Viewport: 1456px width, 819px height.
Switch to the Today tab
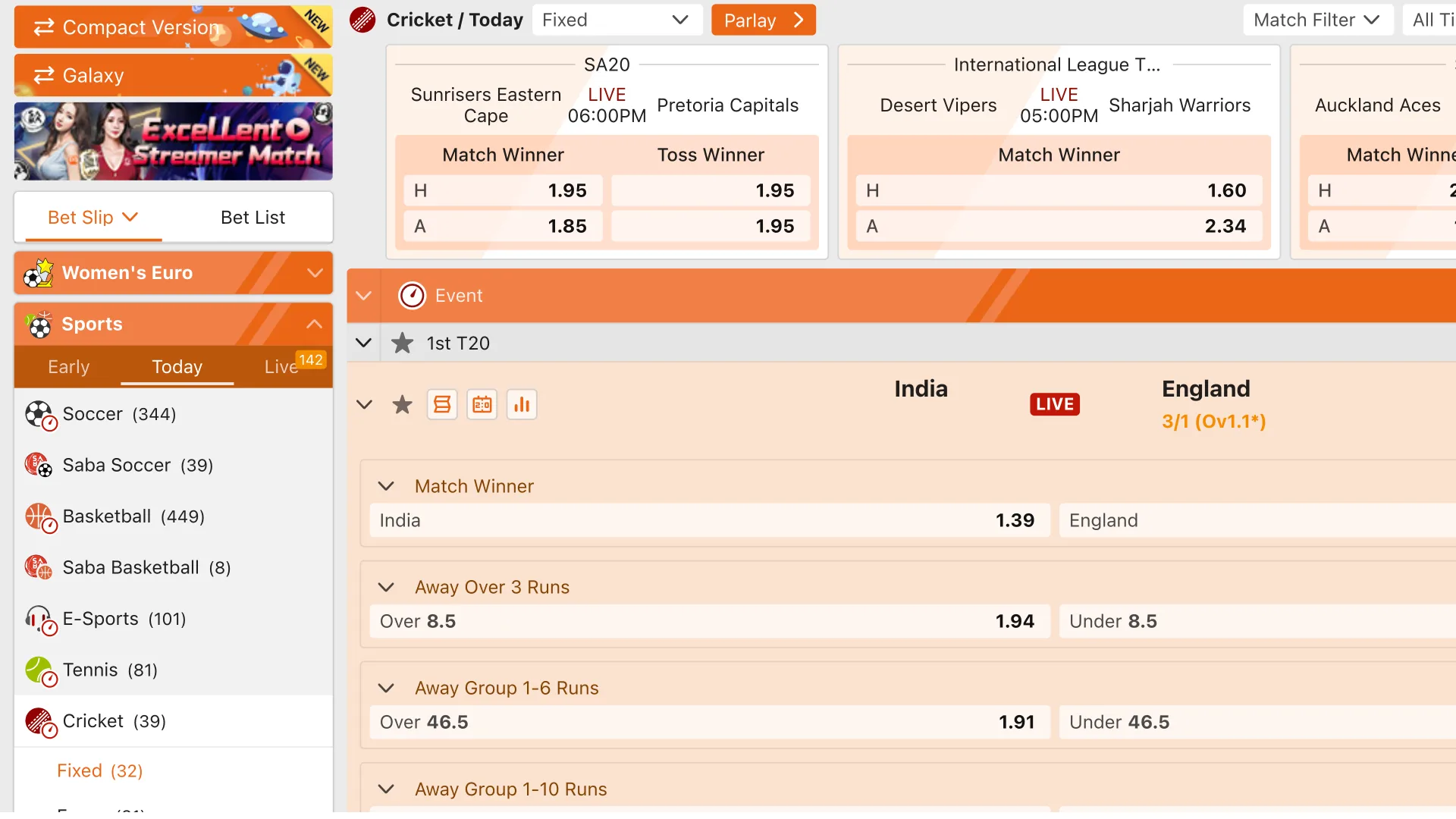176,367
